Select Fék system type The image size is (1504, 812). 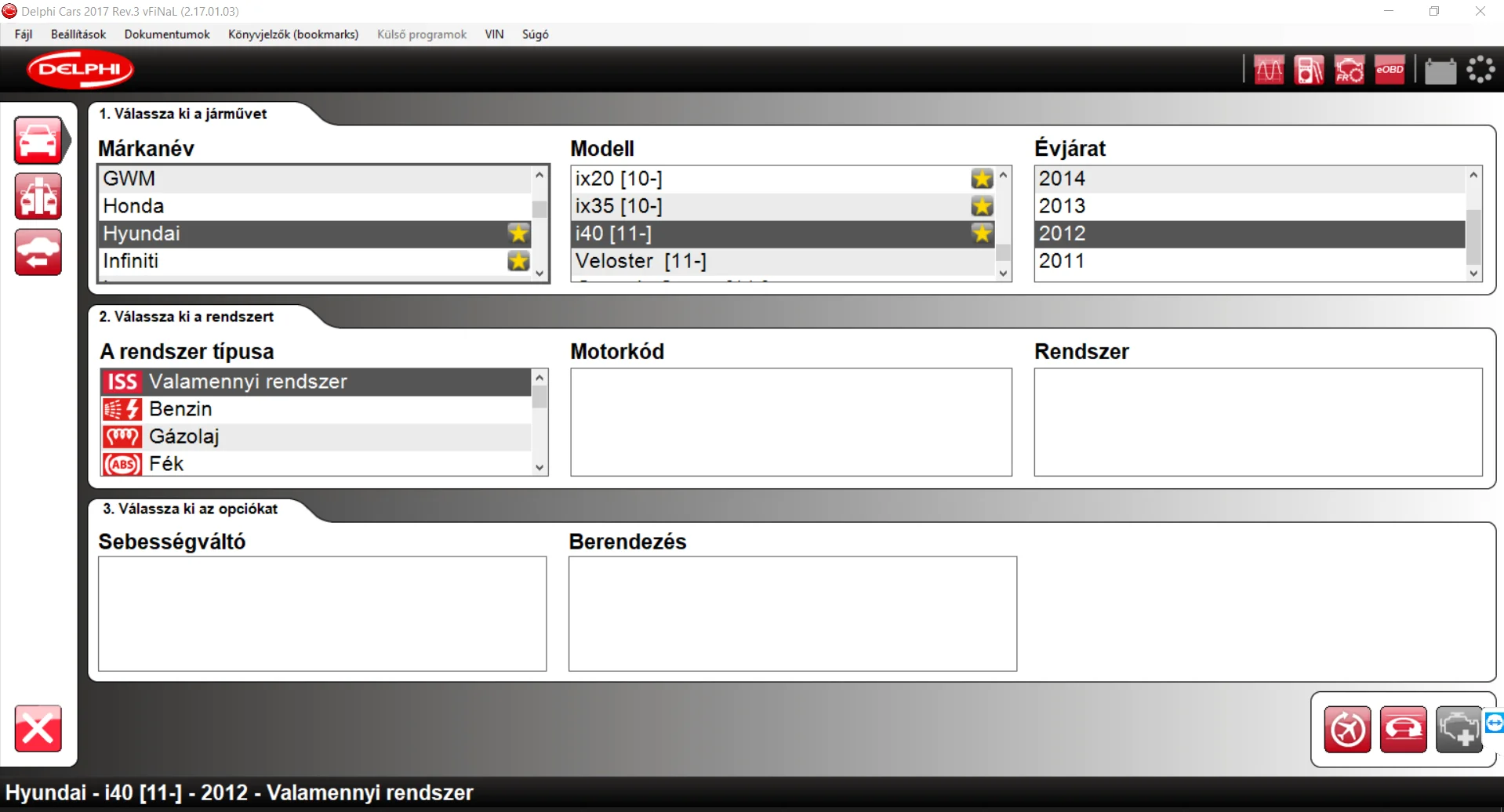315,464
